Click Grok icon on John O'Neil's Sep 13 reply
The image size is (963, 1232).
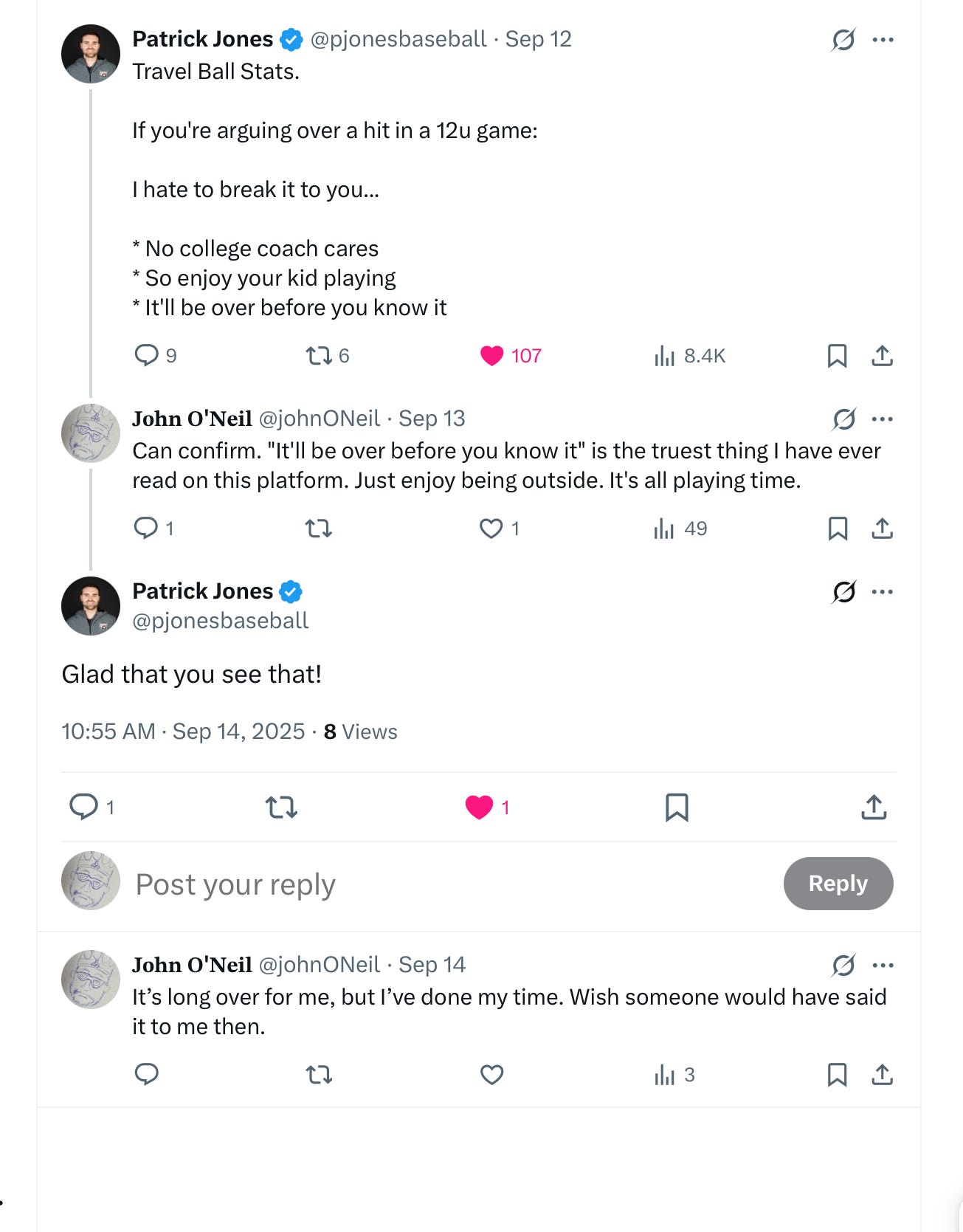[843, 419]
